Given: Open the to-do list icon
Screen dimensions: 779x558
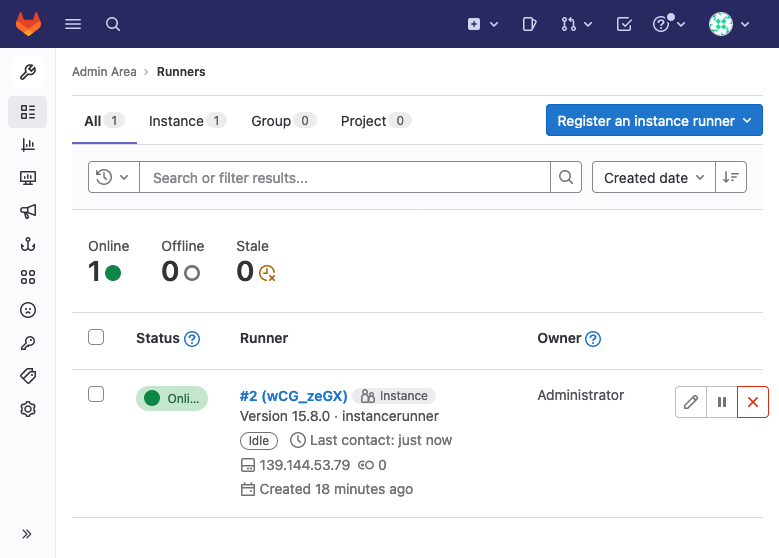Looking at the screenshot, I should (624, 24).
